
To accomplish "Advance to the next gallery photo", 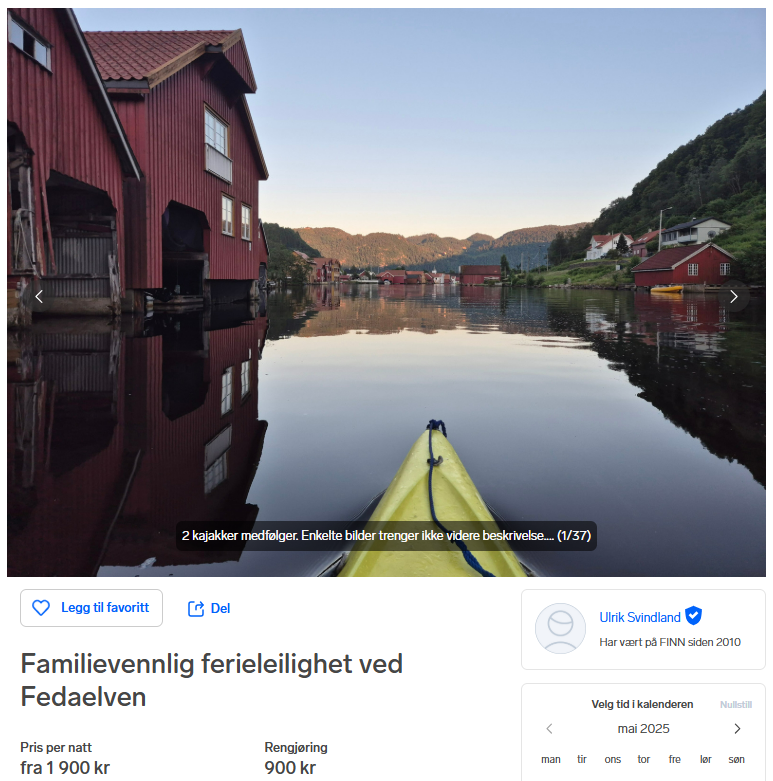I will 734,296.
